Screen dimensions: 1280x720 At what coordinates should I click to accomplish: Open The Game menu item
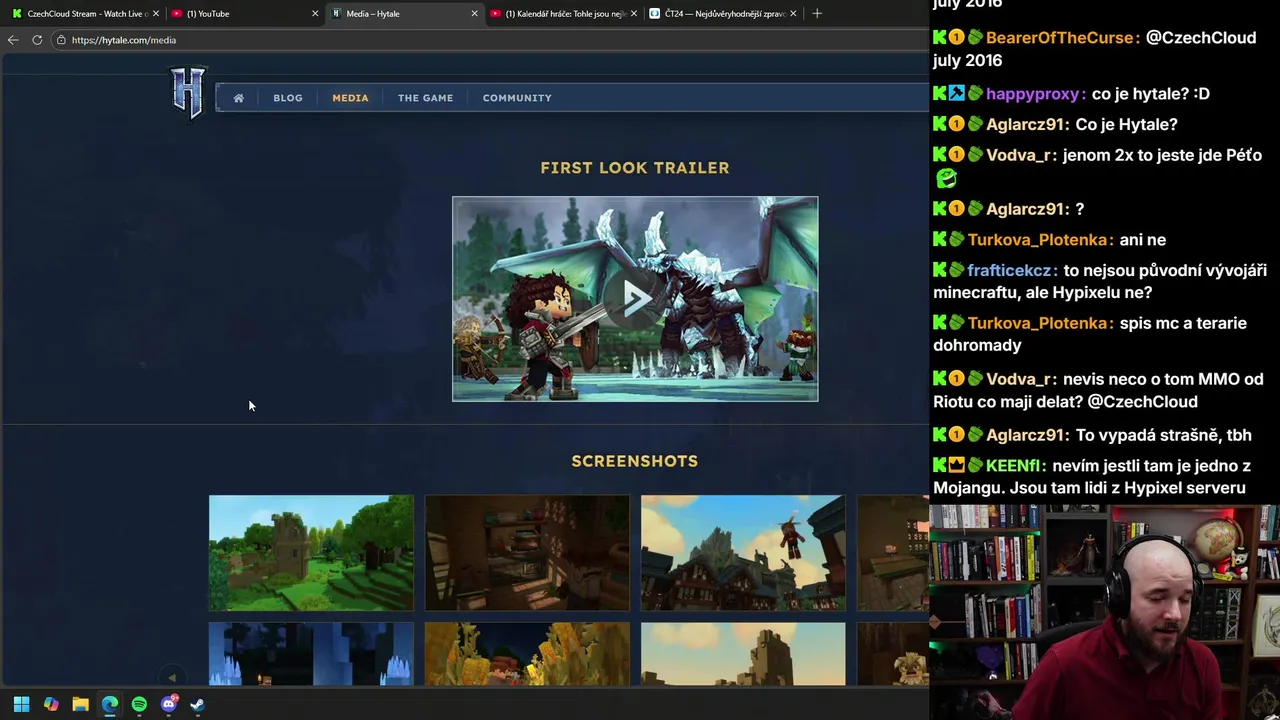click(x=425, y=98)
